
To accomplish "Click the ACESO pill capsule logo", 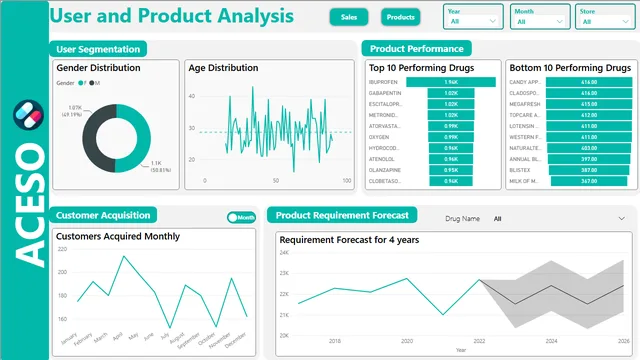I will pyautogui.click(x=28, y=115).
